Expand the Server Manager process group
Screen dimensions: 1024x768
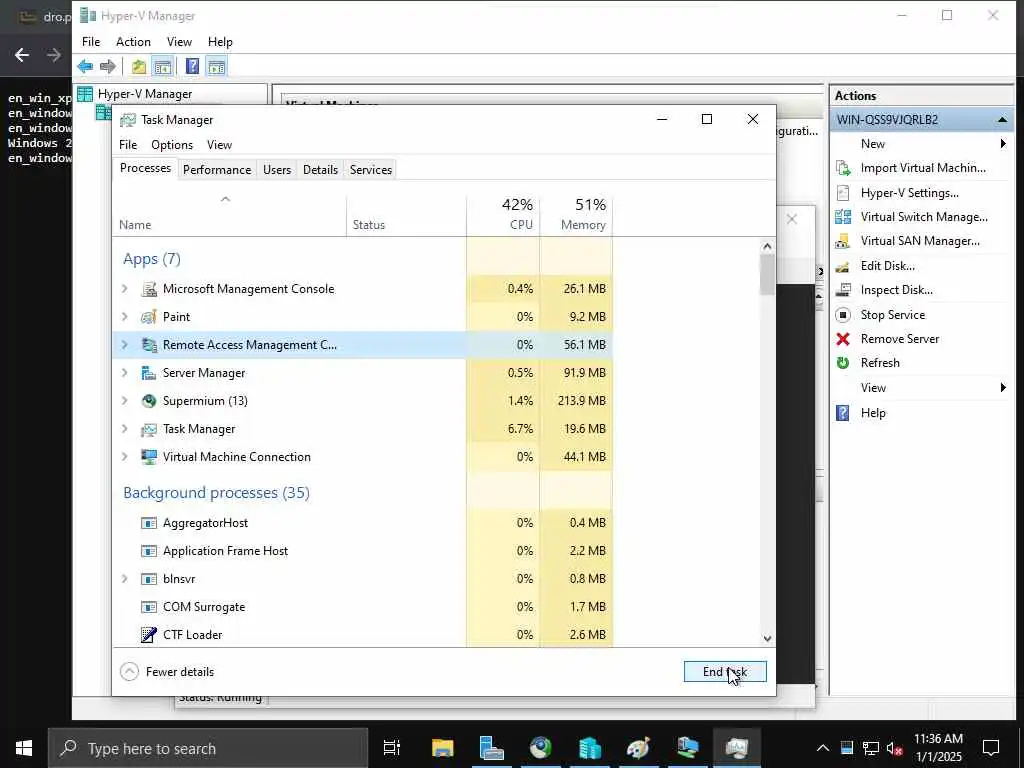click(125, 373)
